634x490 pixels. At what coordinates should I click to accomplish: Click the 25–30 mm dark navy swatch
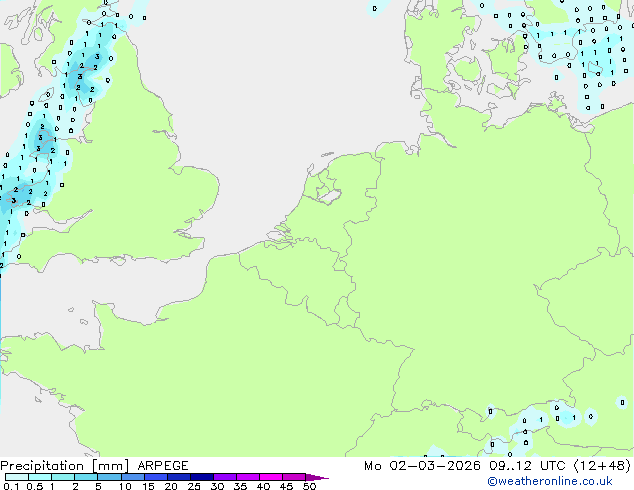coord(201,477)
